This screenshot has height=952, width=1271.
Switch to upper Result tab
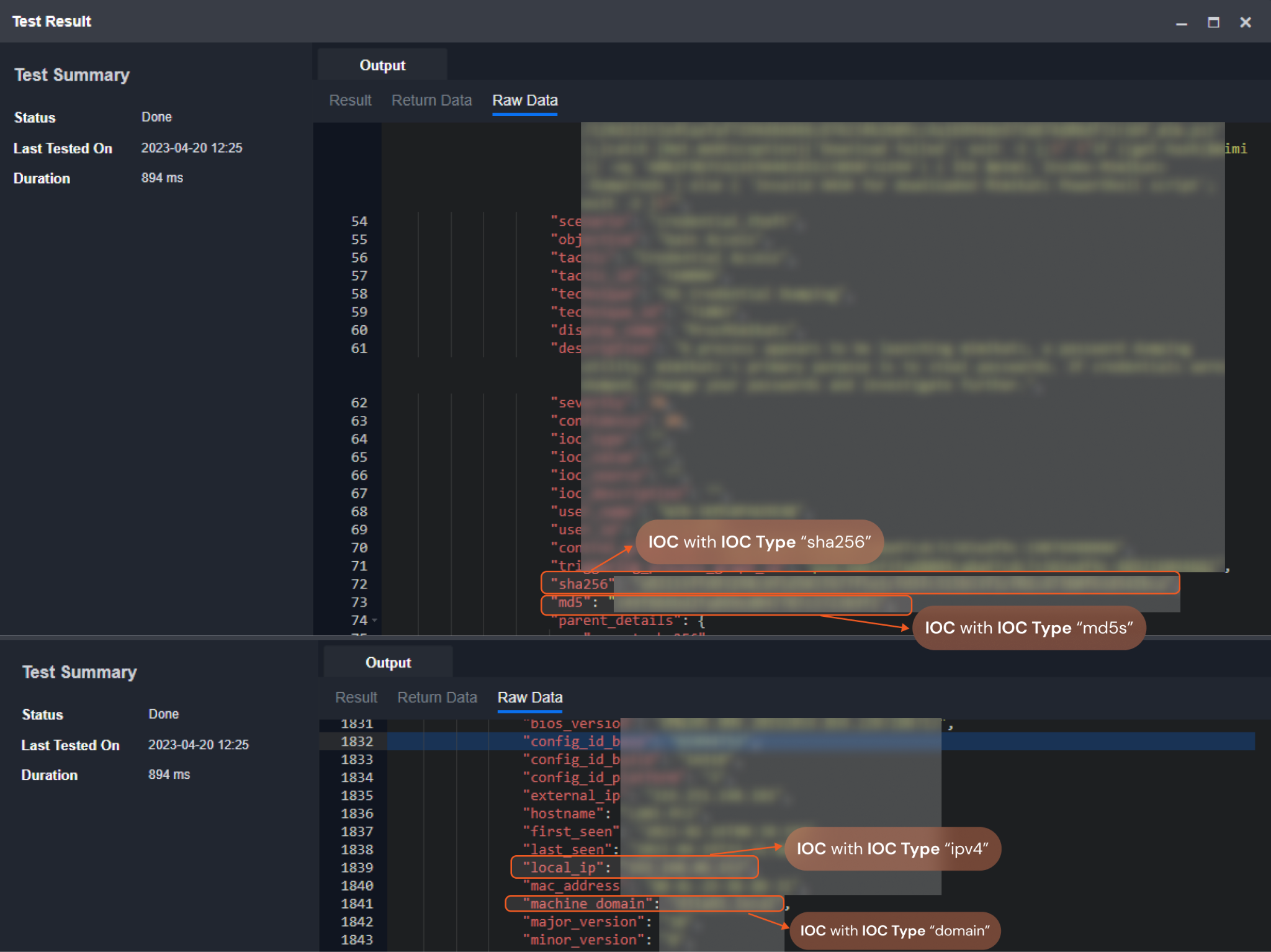pos(350,101)
